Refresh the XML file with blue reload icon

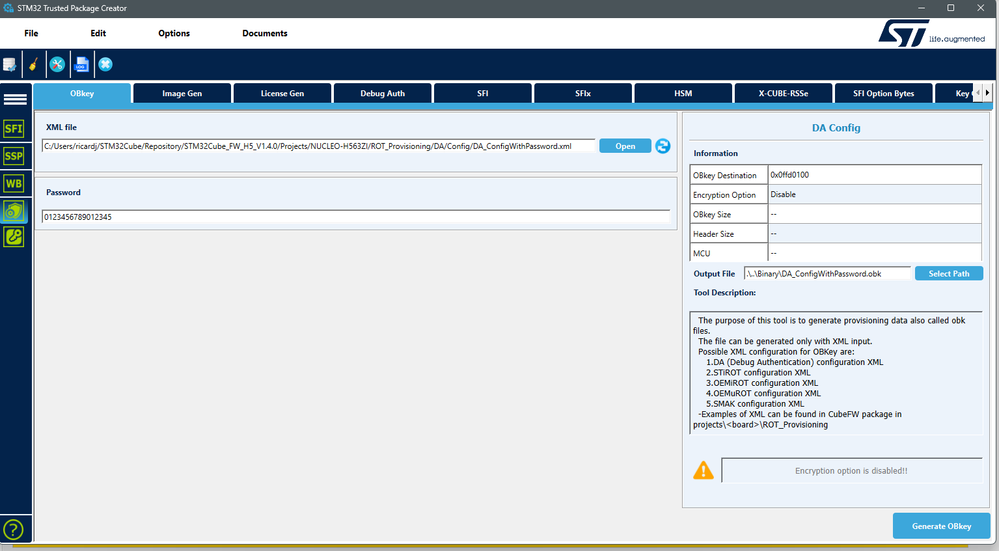[x=663, y=146]
